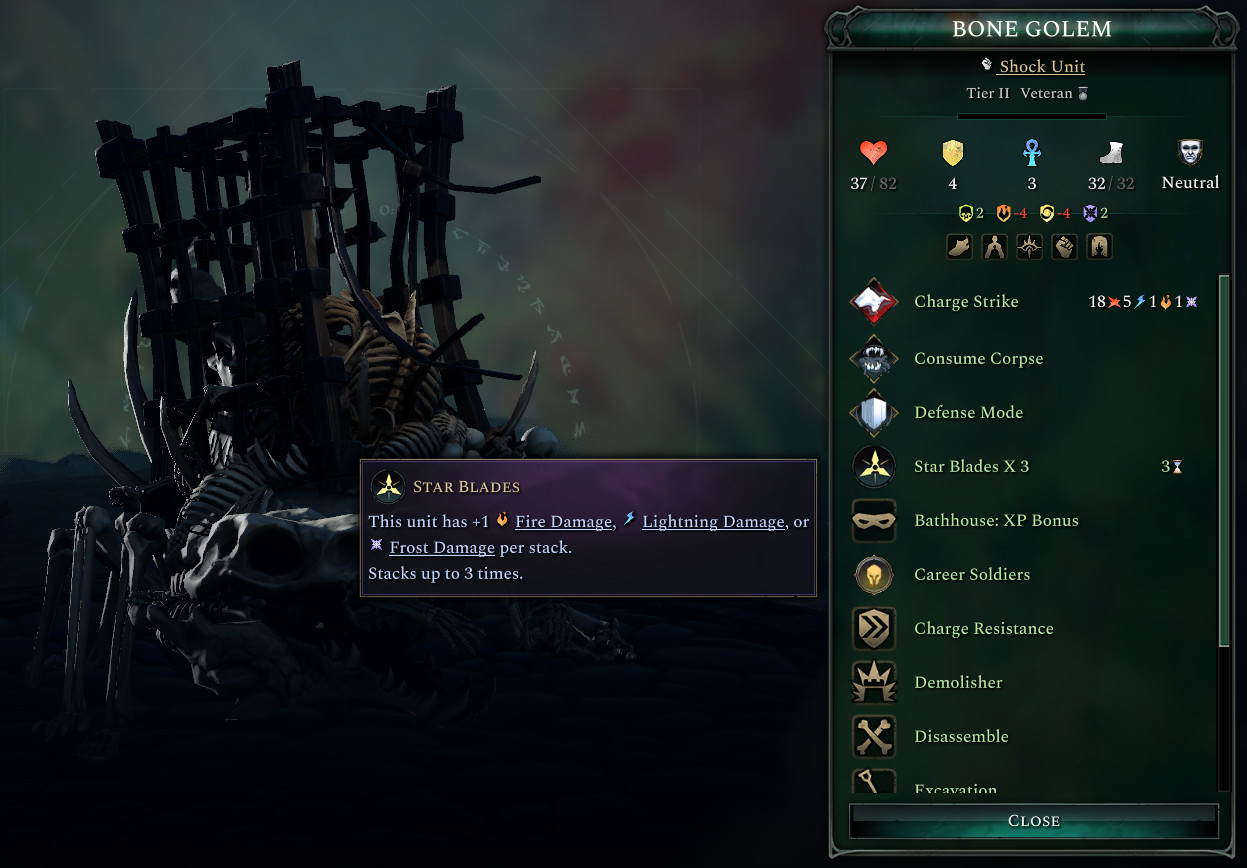The height and width of the screenshot is (868, 1247).
Task: Select the Charge Strike ability icon
Action: [x=874, y=302]
